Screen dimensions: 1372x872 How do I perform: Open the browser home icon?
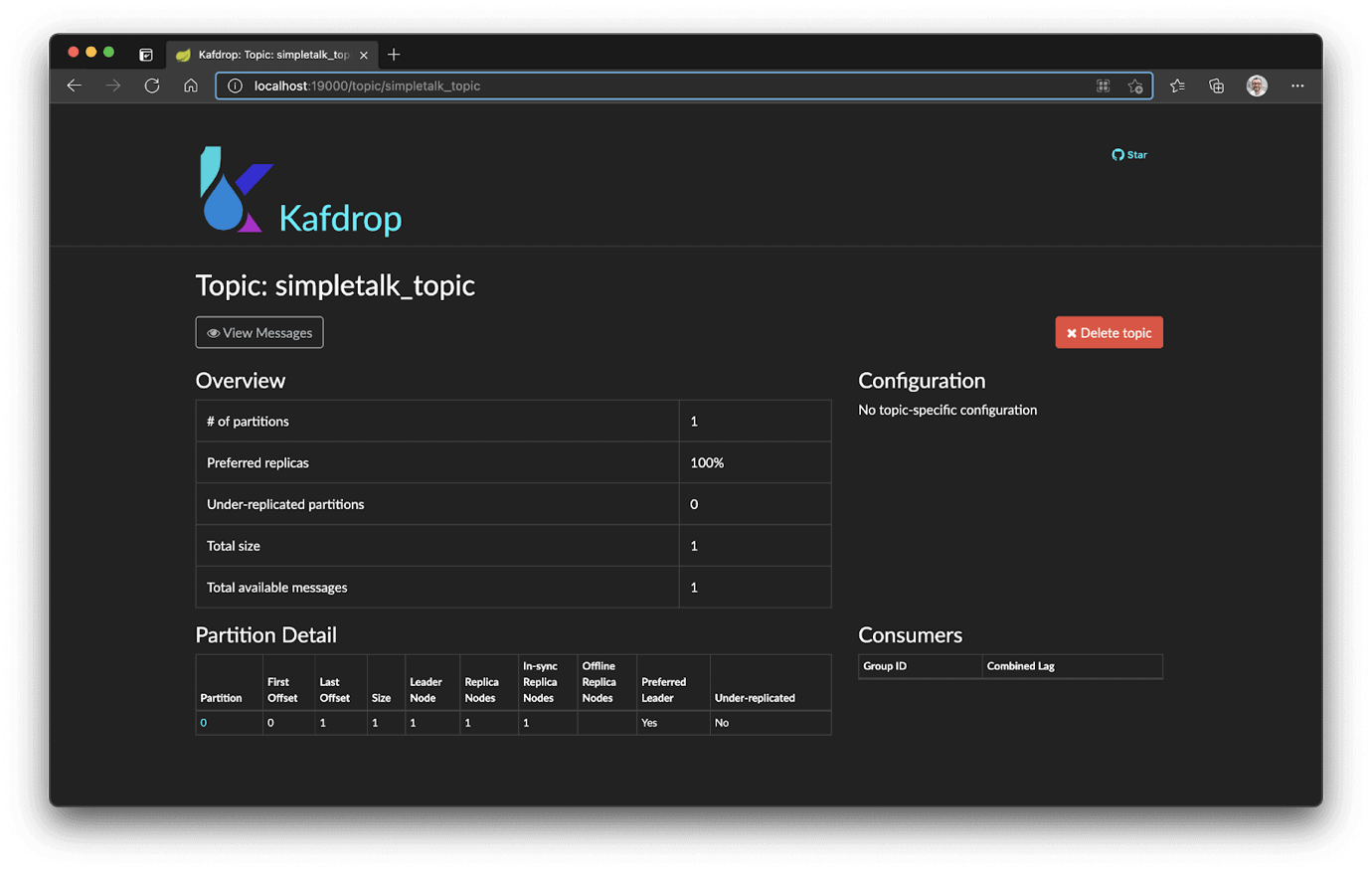point(191,86)
